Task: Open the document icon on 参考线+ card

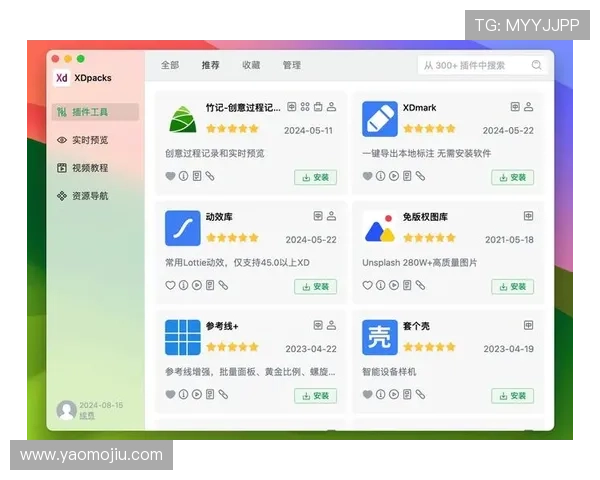Action: pos(210,394)
